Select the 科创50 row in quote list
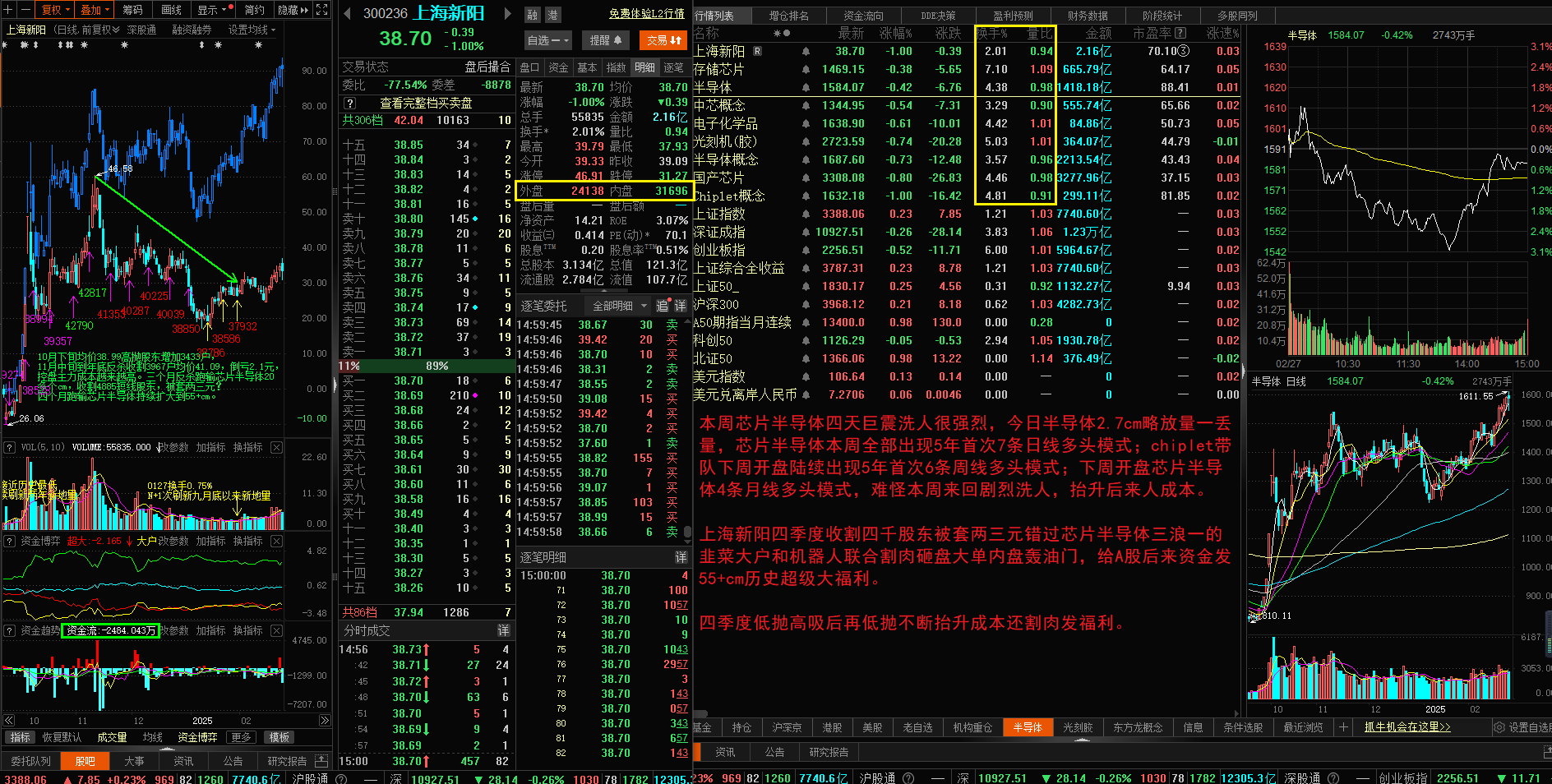Image resolution: width=1552 pixels, height=784 pixels. (967, 340)
